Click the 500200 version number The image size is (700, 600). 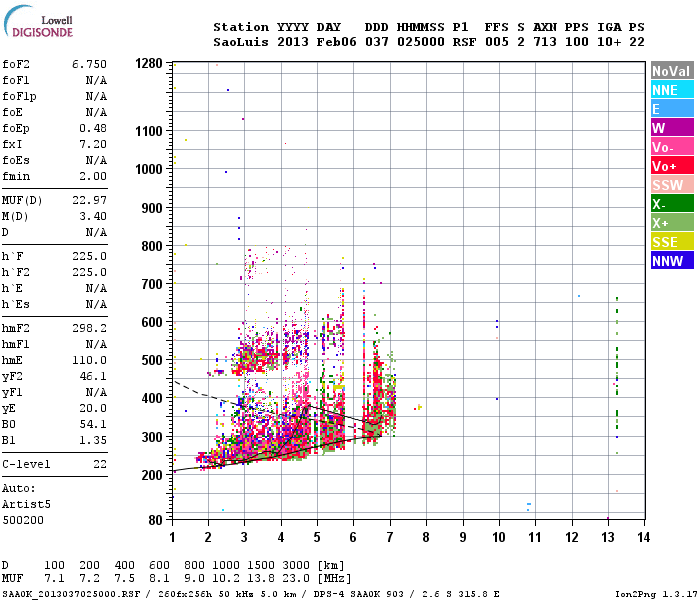(x=23, y=520)
